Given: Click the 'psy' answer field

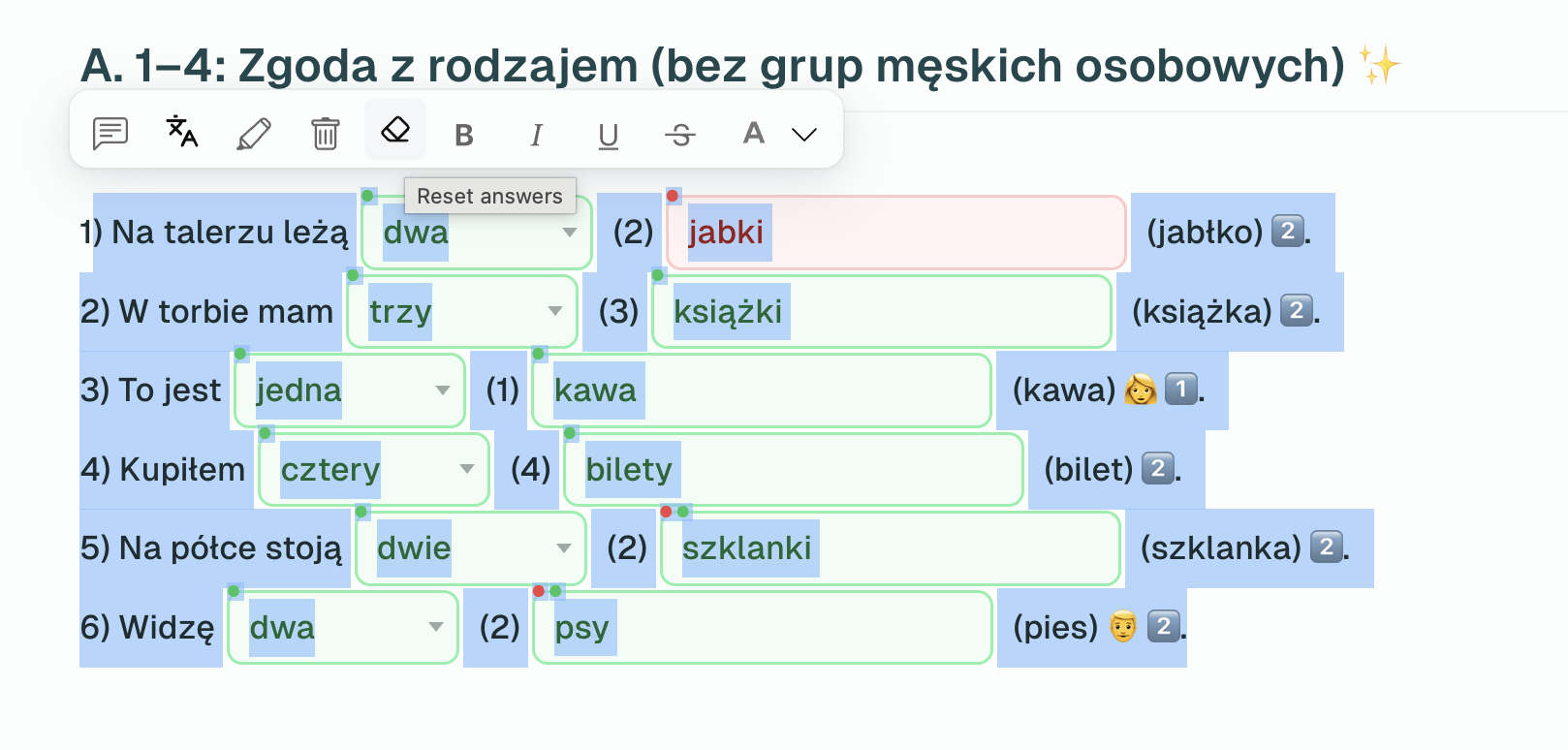Looking at the screenshot, I should click(x=763, y=628).
